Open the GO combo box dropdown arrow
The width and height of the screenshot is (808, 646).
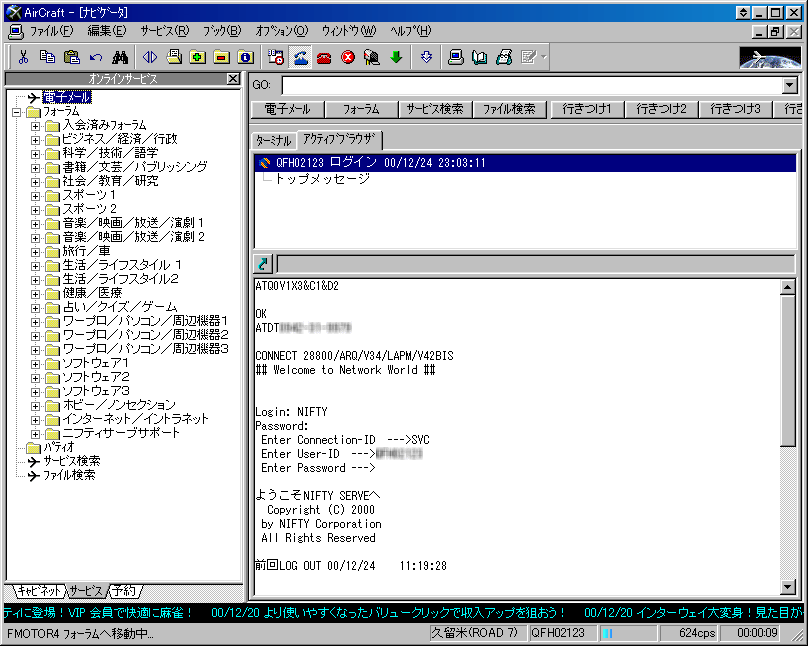[789, 85]
